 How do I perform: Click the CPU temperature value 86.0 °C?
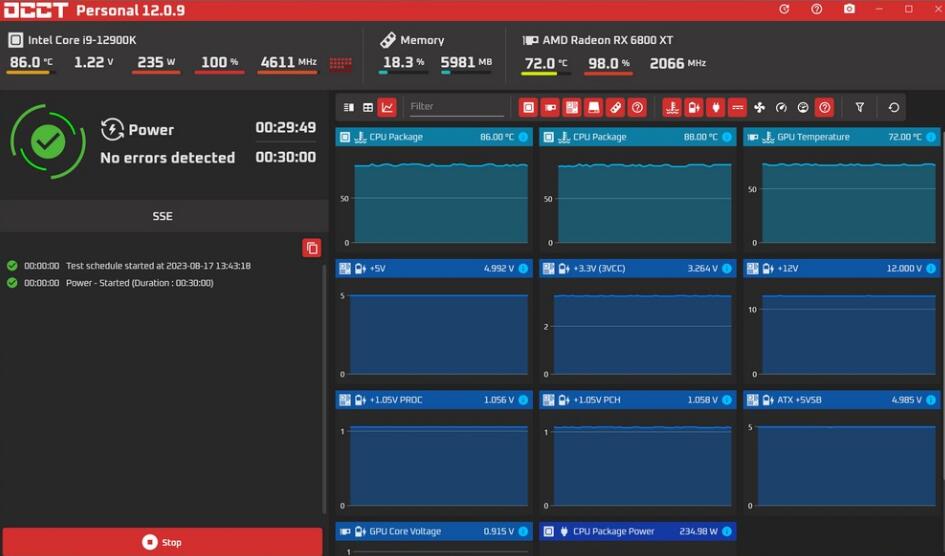(31, 62)
